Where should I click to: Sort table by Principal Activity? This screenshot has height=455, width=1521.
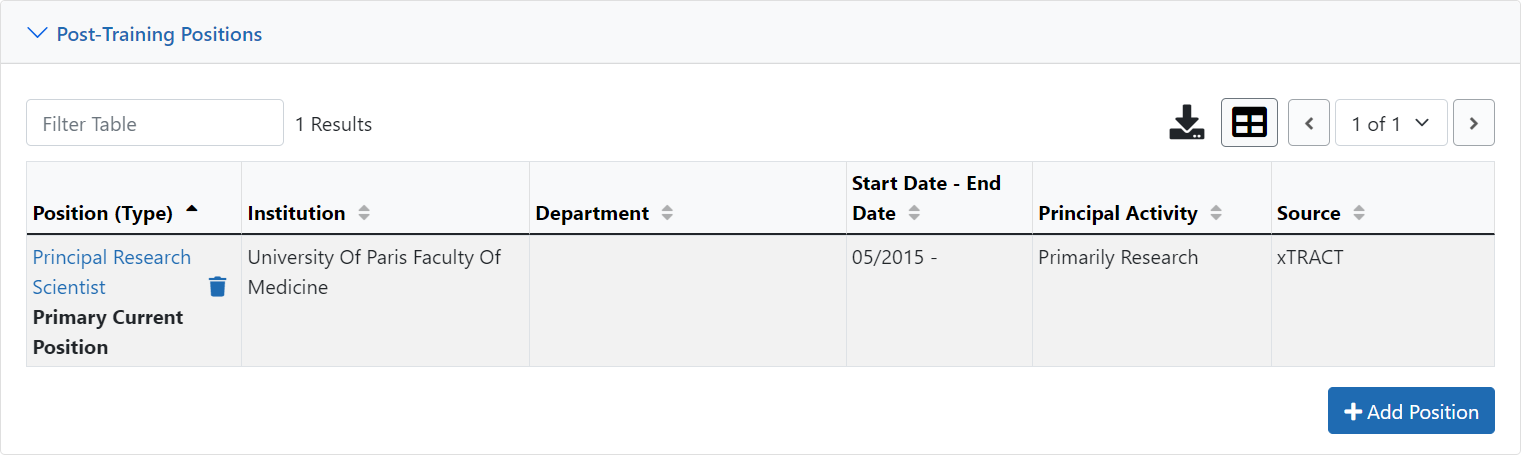1216,213
